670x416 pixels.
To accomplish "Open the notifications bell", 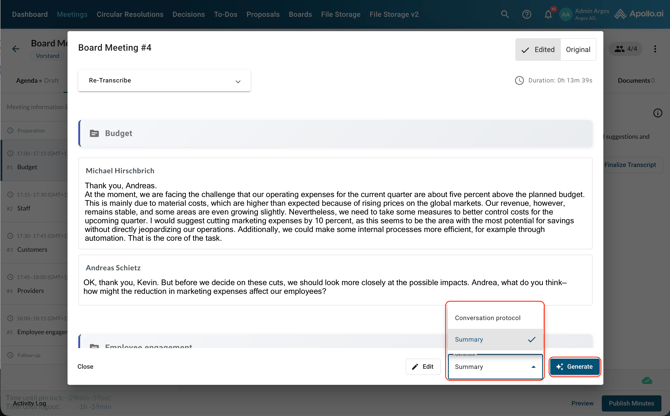I will [548, 15].
